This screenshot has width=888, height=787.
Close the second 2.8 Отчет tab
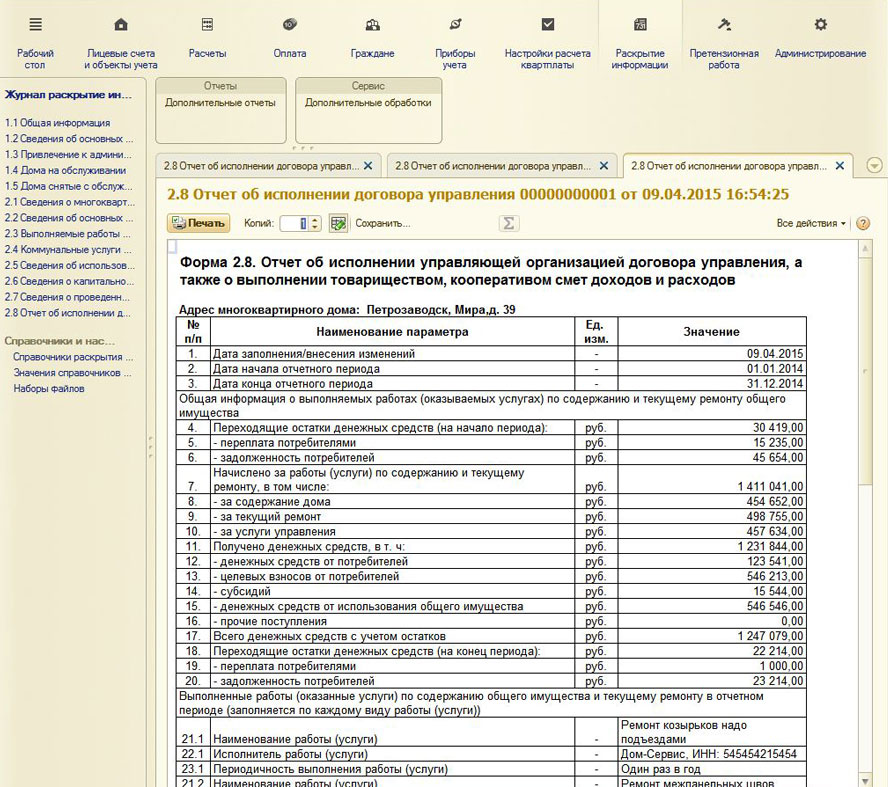coord(604,166)
